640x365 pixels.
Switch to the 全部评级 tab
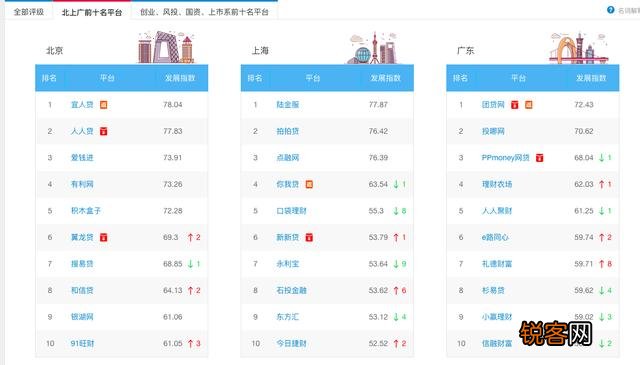pos(29,12)
